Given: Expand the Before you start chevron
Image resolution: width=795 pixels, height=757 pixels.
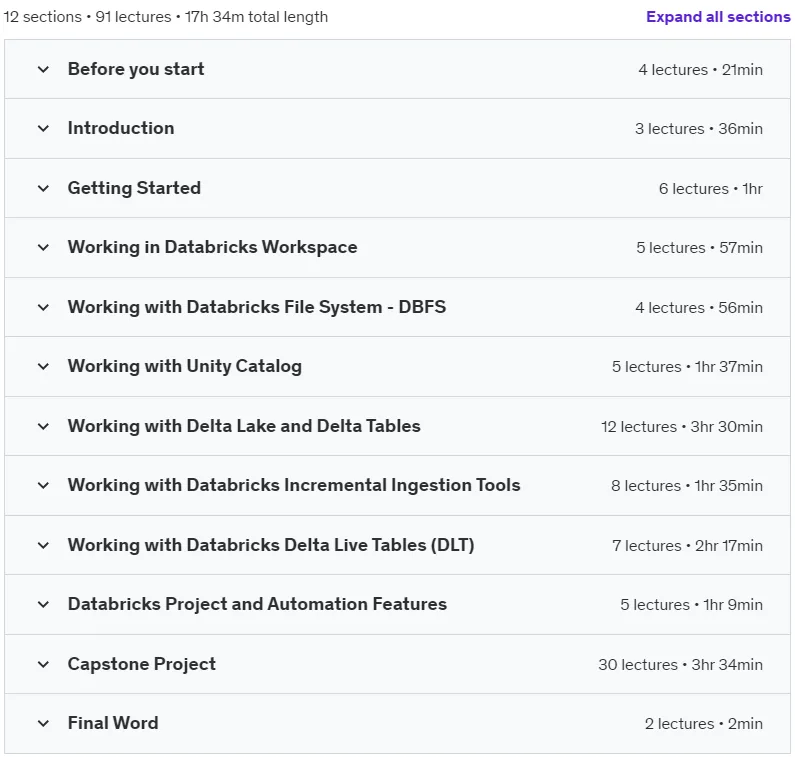Looking at the screenshot, I should [44, 69].
